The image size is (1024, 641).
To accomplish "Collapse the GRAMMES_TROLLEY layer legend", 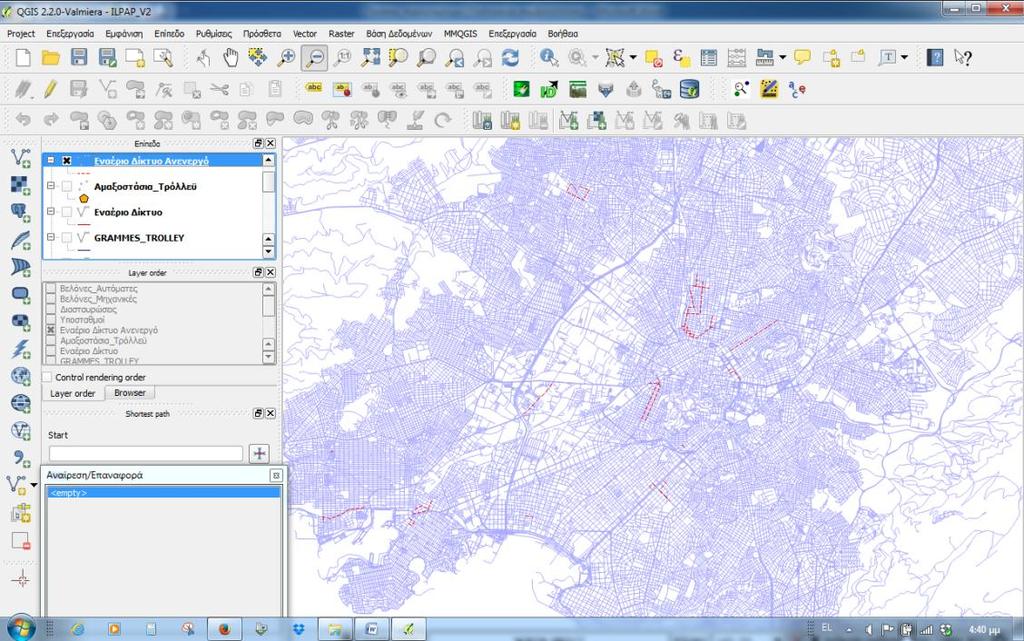I will pyautogui.click(x=51, y=237).
